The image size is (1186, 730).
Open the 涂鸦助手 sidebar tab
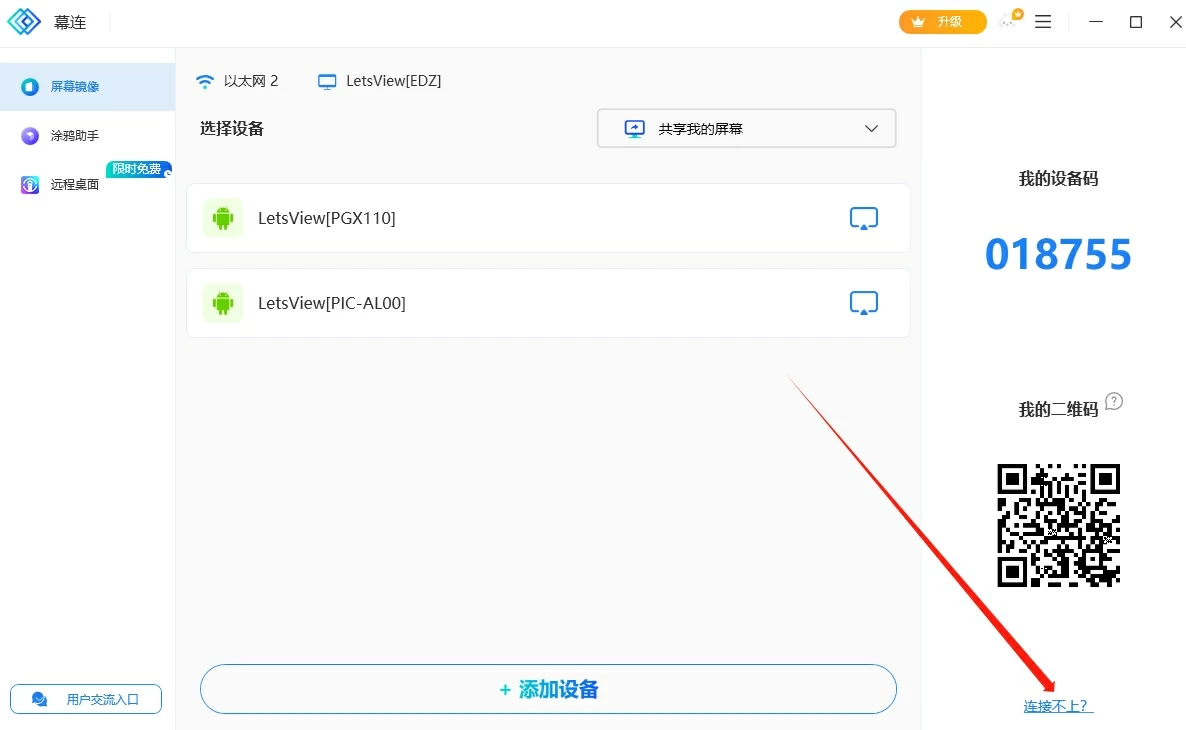click(87, 135)
